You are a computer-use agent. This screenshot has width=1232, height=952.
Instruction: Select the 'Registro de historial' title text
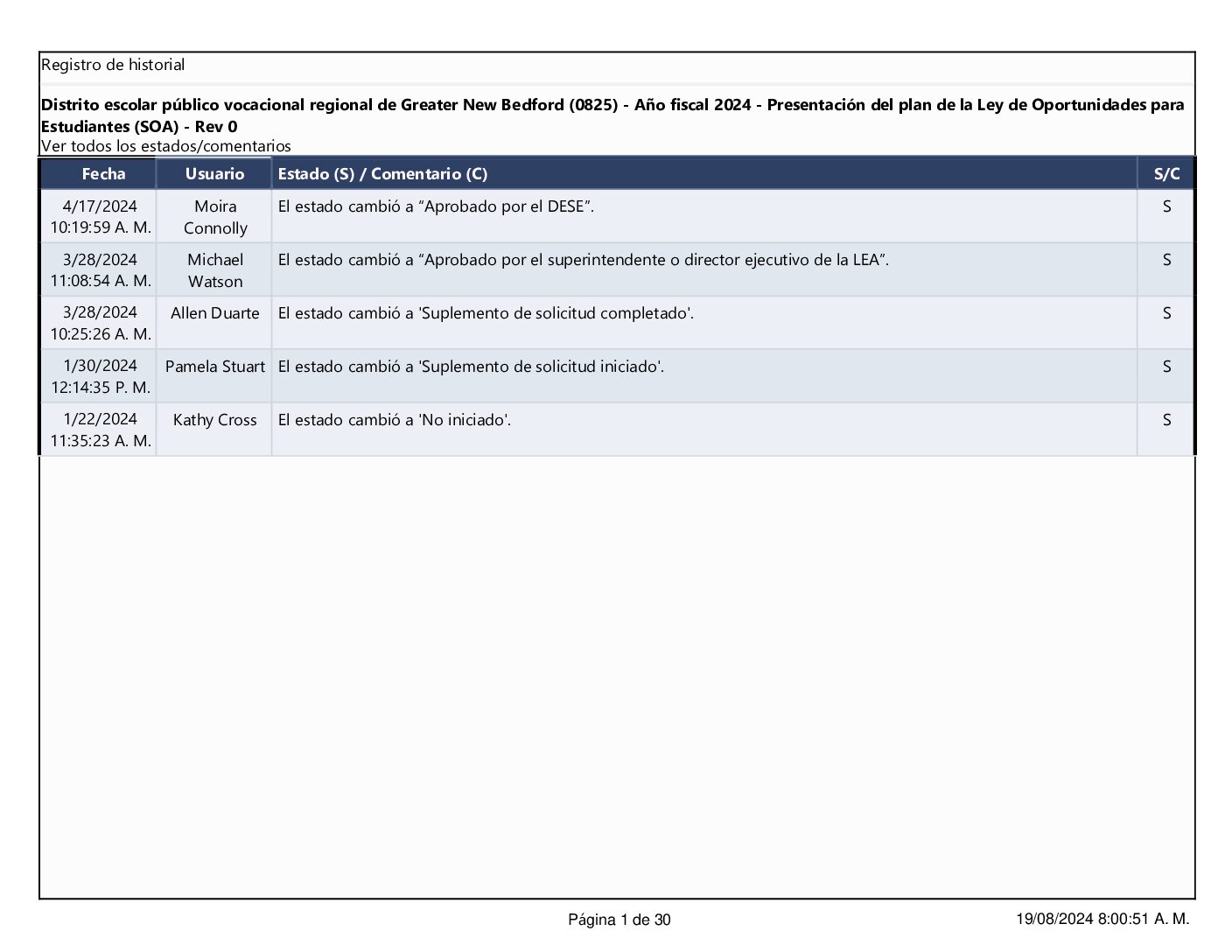click(113, 65)
